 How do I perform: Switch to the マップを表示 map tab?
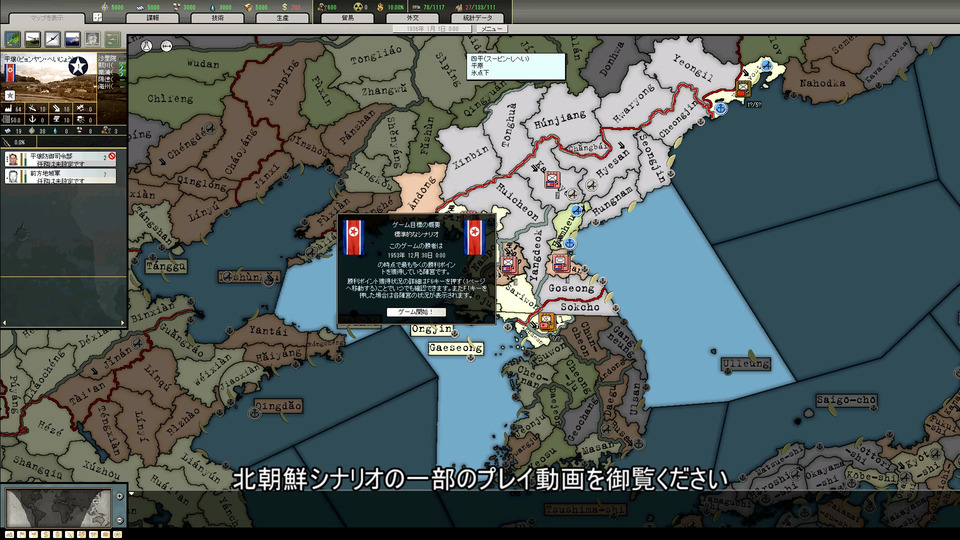coord(47,18)
